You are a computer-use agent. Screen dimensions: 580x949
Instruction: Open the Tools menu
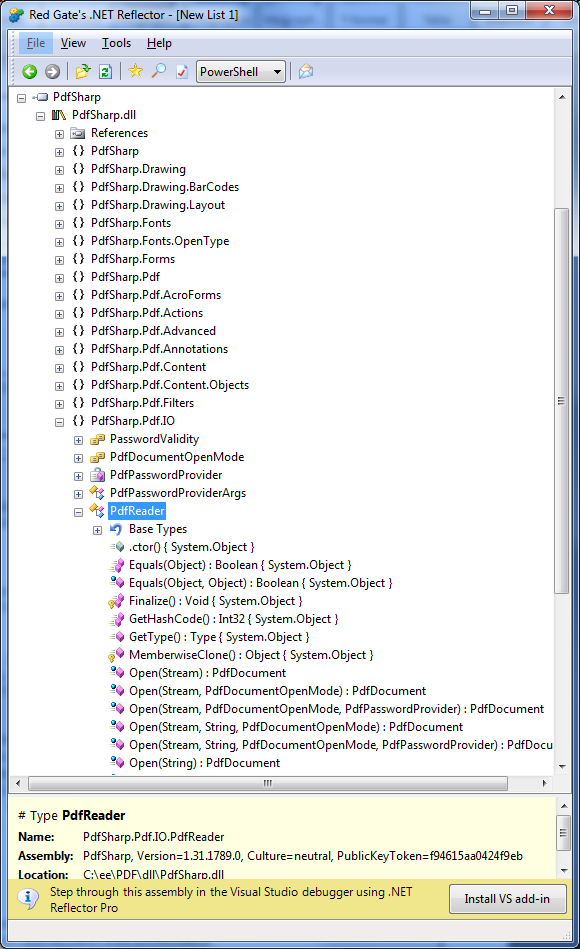(x=116, y=43)
